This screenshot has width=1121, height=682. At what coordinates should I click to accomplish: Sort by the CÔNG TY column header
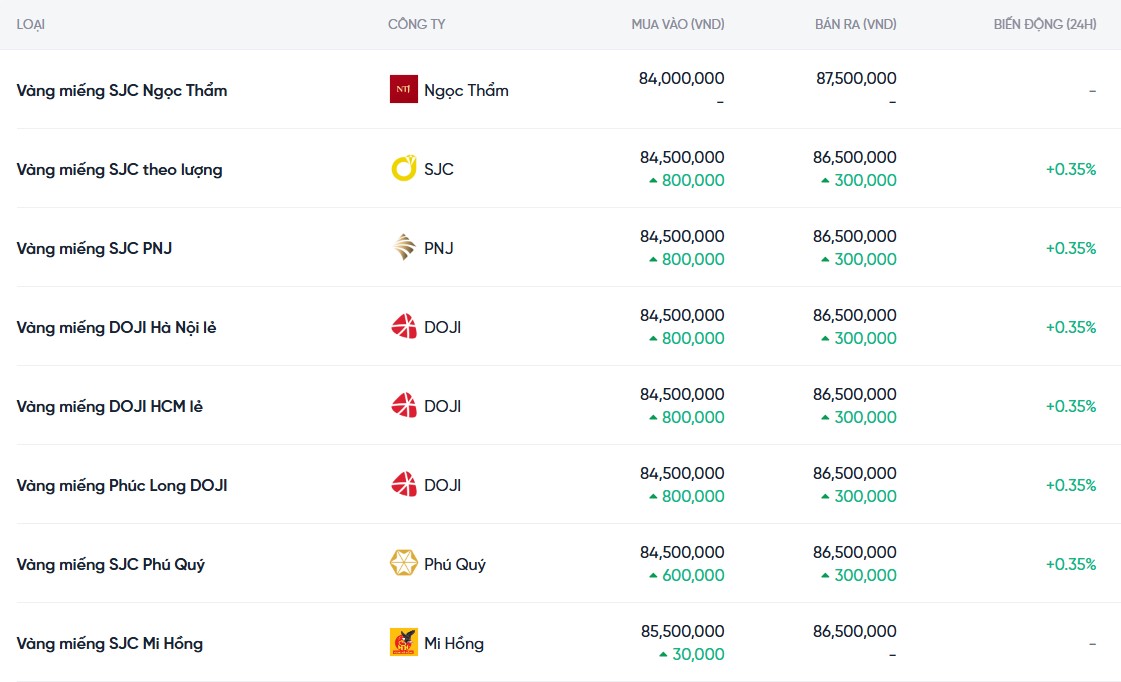416,24
